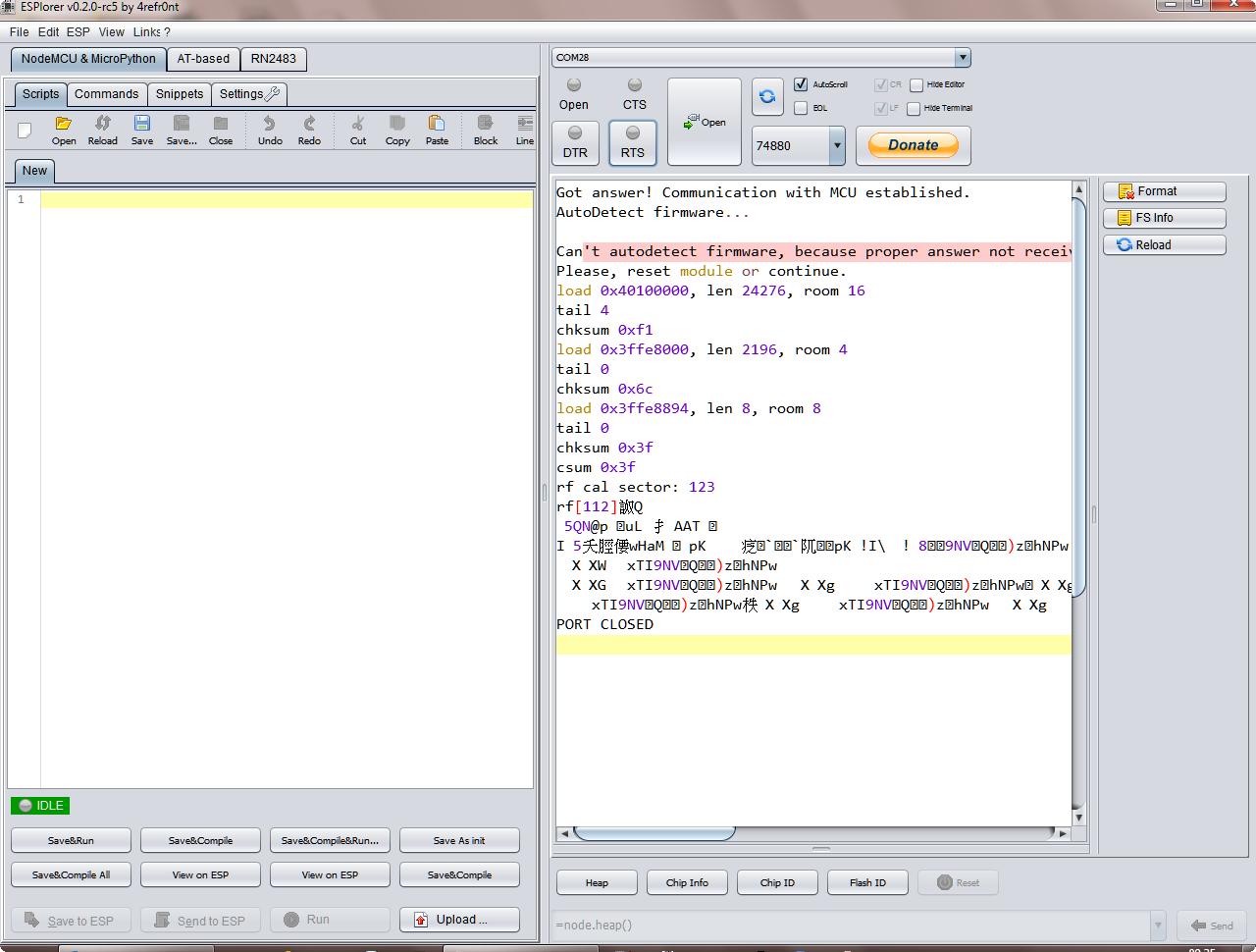Click the Flash ID button
The height and width of the screenshot is (952, 1256).
pyautogui.click(x=867, y=882)
